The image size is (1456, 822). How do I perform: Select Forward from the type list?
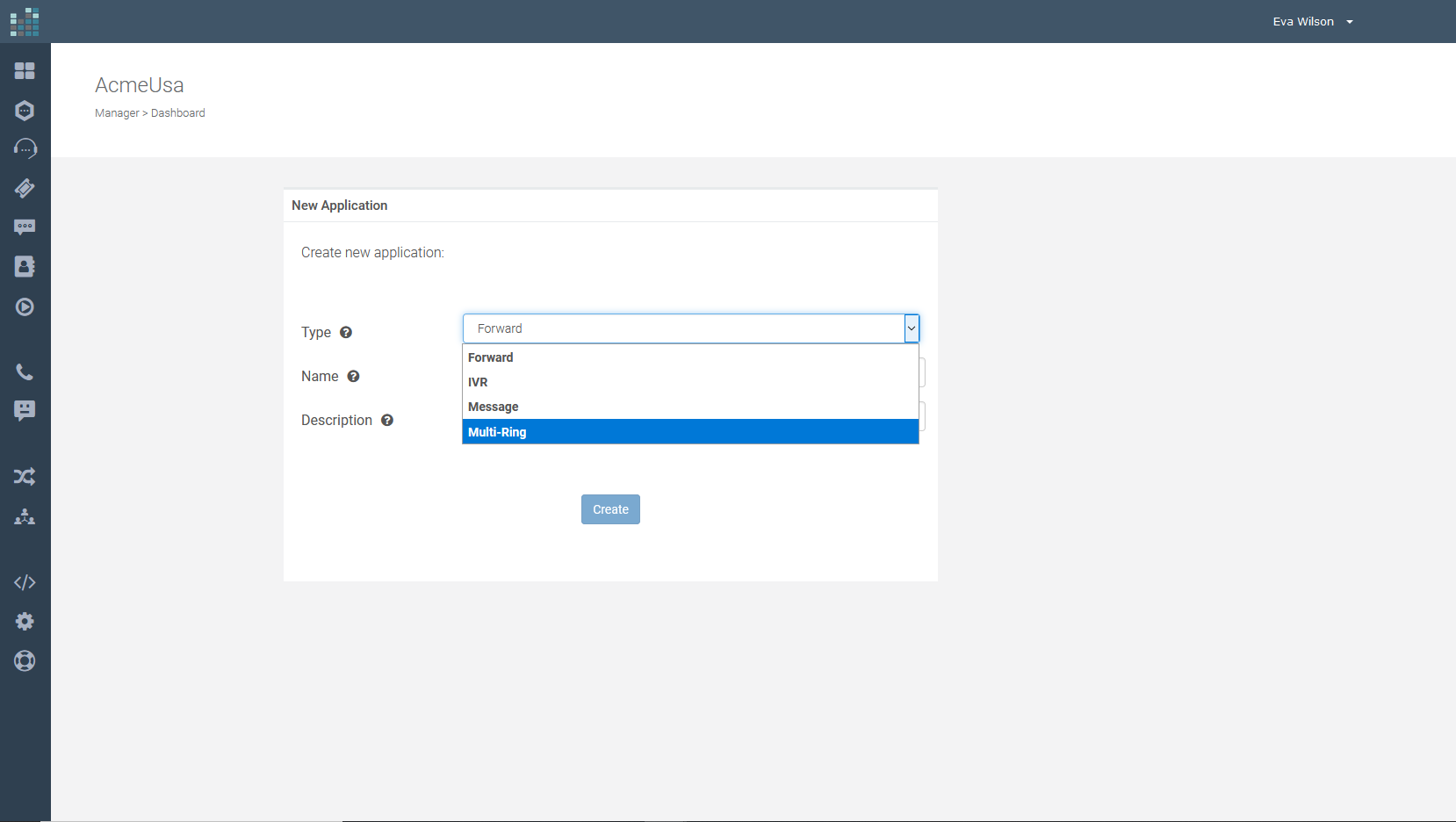tap(690, 357)
